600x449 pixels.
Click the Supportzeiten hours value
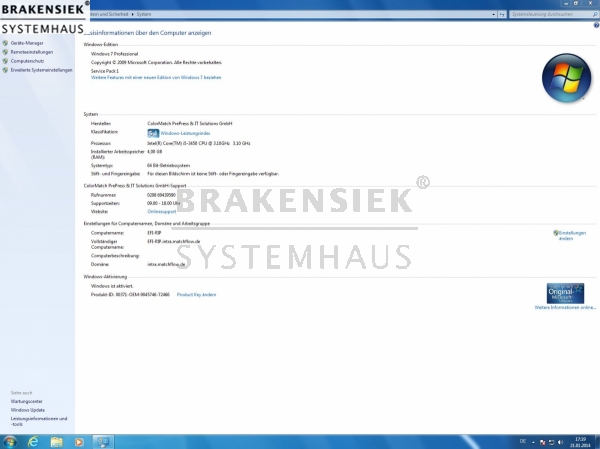tap(163, 203)
